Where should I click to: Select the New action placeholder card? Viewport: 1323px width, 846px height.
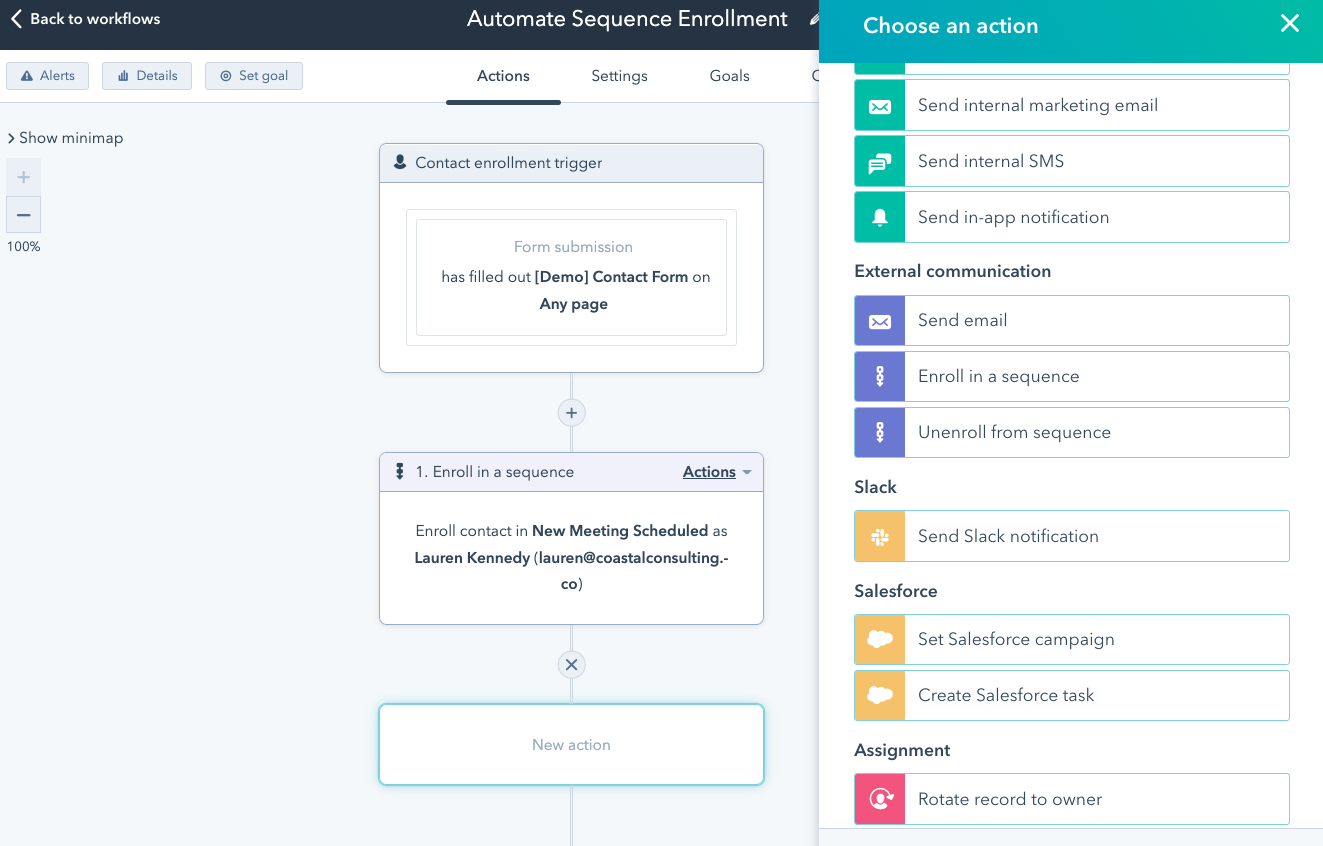click(x=571, y=745)
